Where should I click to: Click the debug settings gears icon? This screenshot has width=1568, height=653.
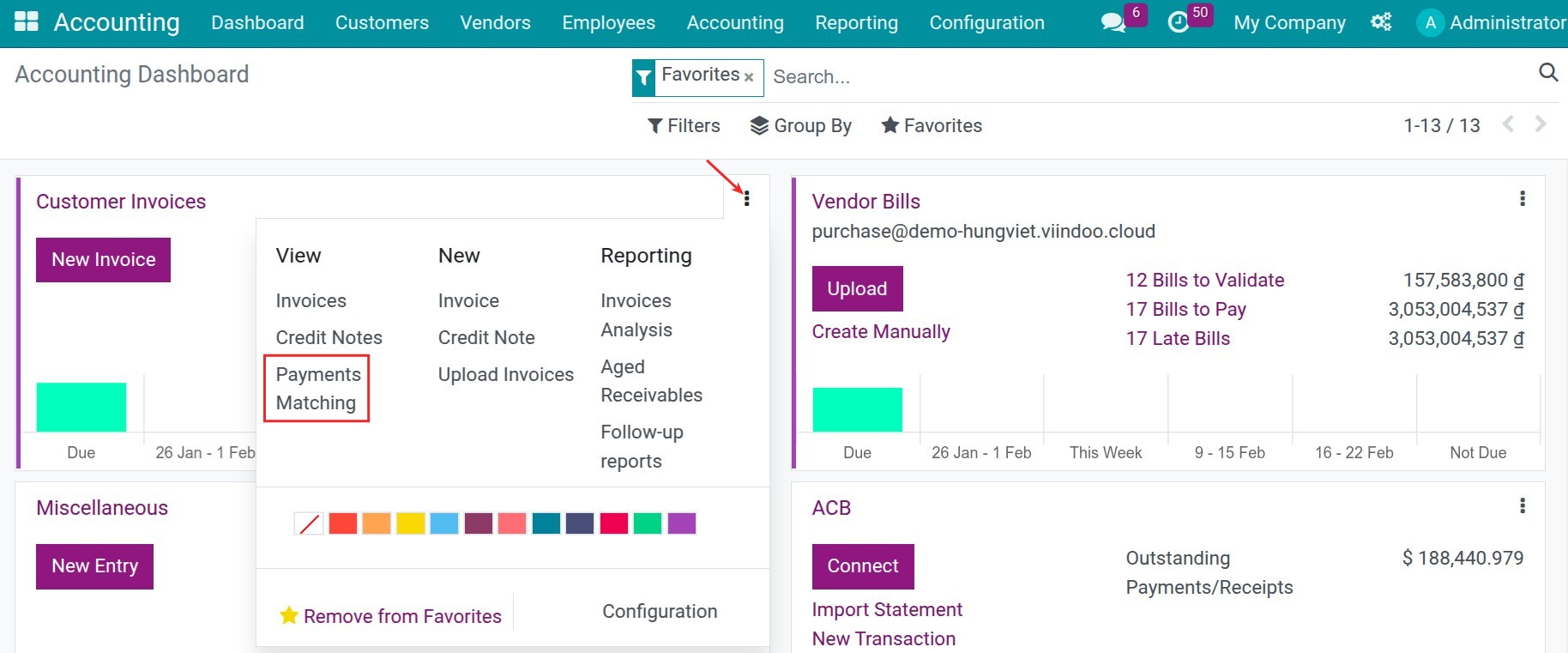[1381, 22]
